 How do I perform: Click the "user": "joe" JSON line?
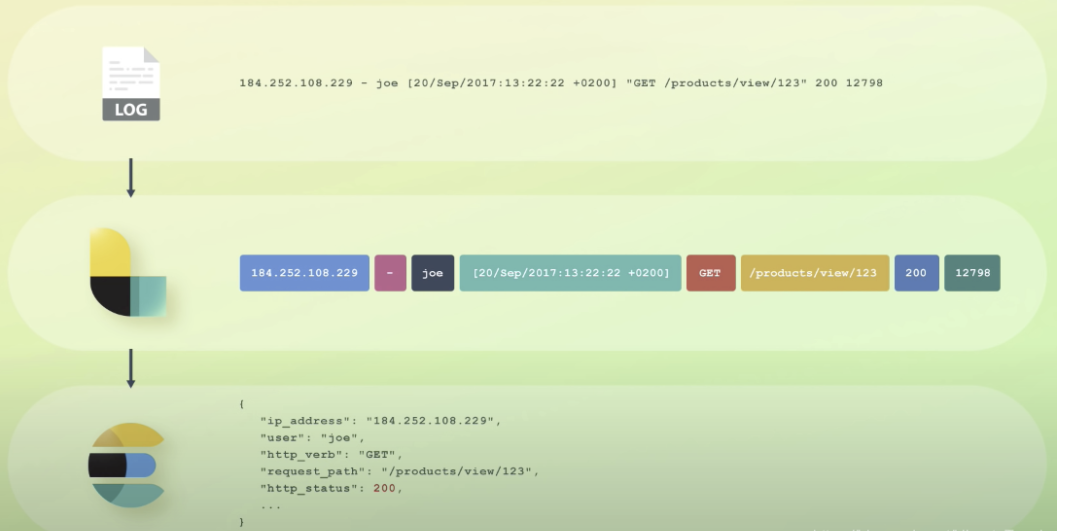tap(312, 438)
